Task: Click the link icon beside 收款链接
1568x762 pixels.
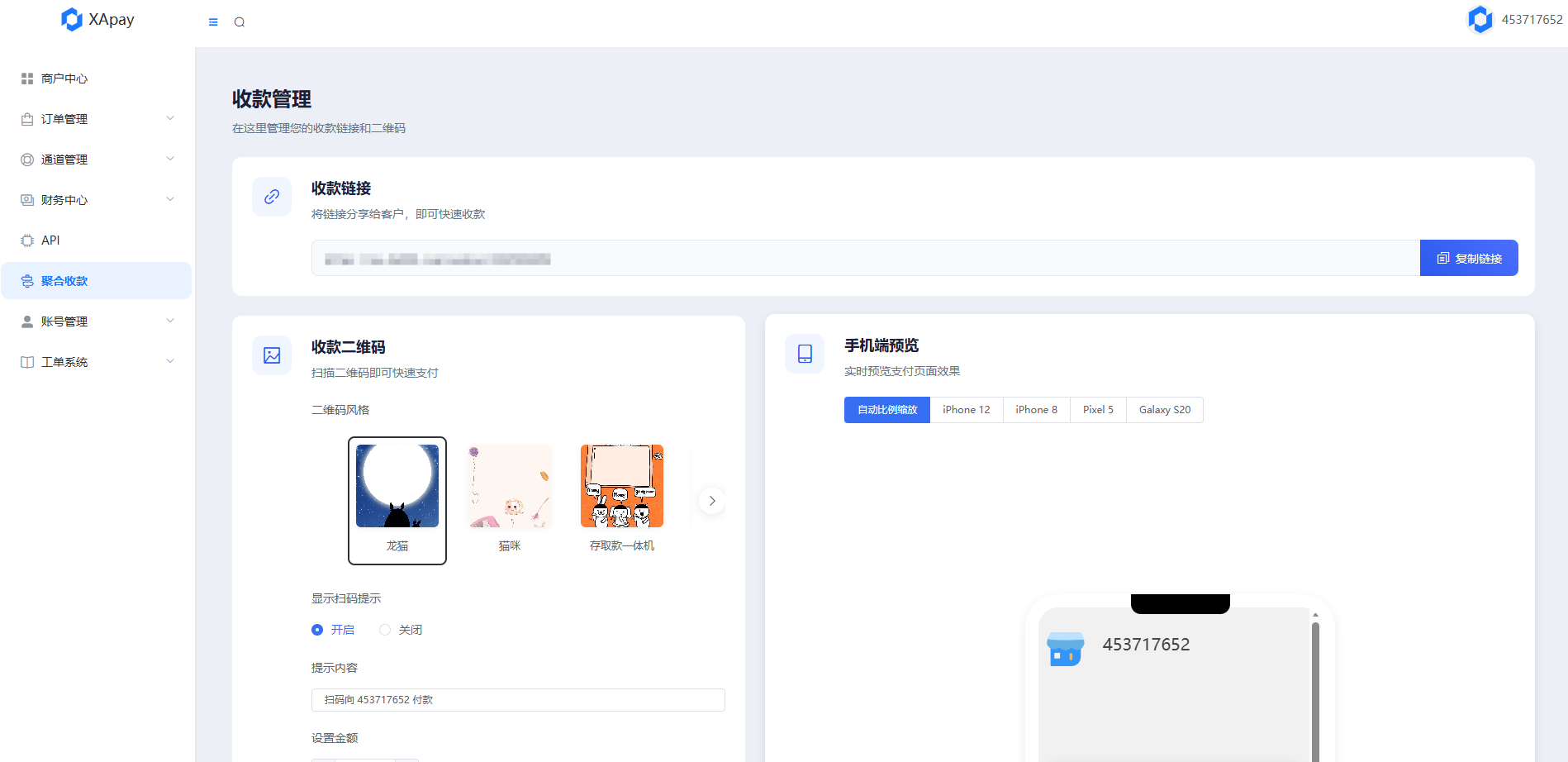Action: (x=272, y=197)
